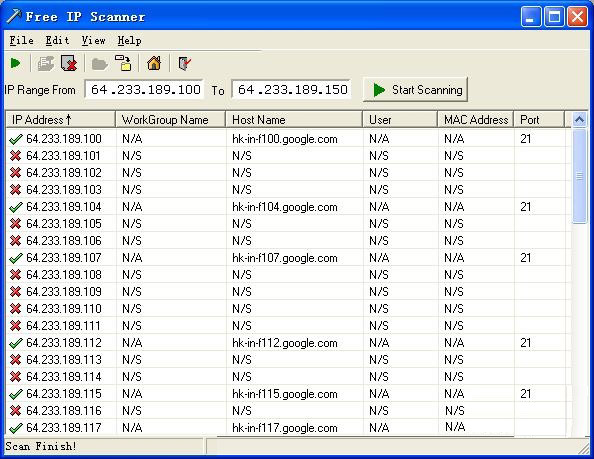Click the vertical scrollbar thumb

click(x=579, y=176)
